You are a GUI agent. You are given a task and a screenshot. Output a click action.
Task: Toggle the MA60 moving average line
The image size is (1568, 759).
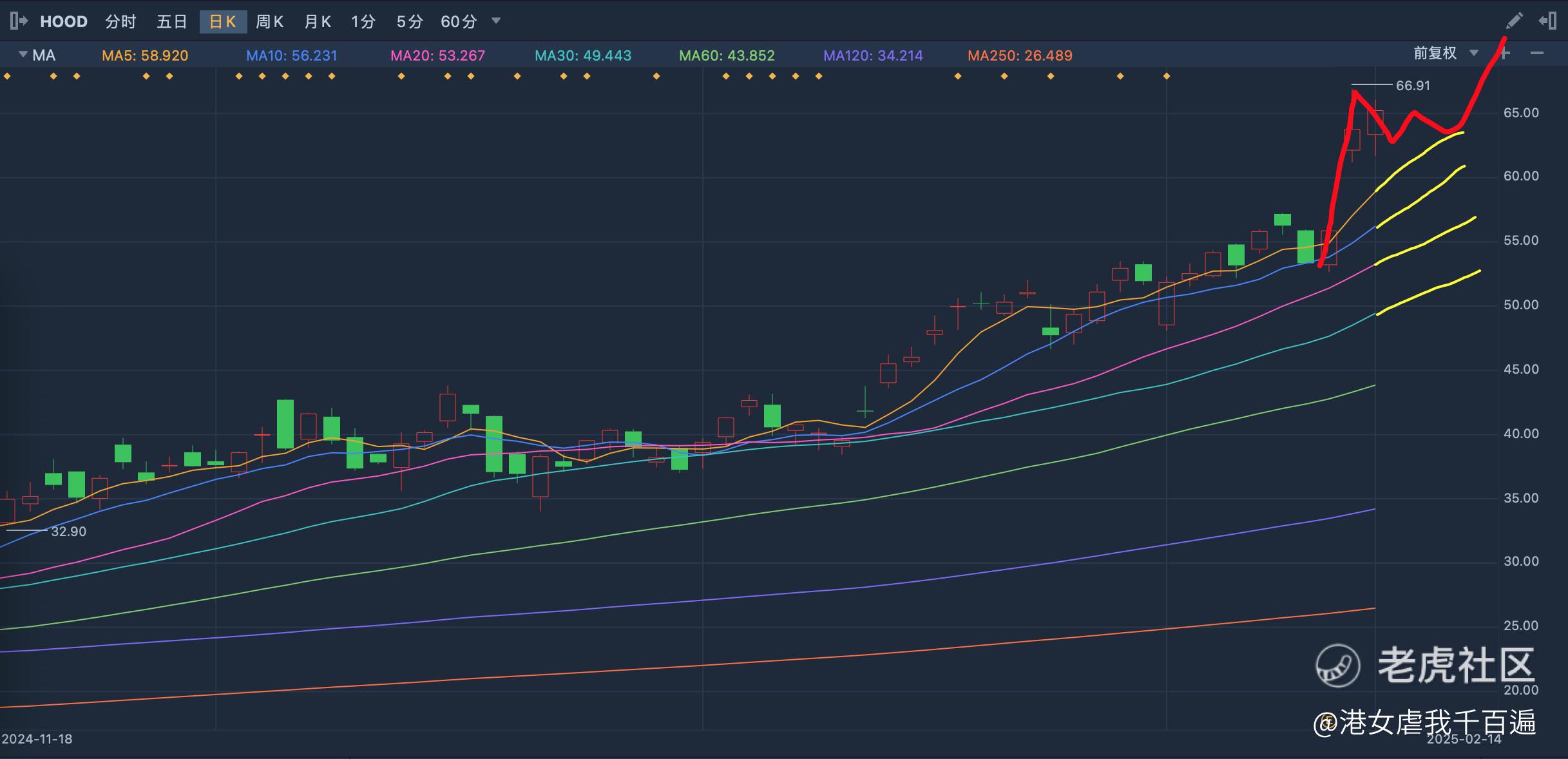(x=727, y=55)
